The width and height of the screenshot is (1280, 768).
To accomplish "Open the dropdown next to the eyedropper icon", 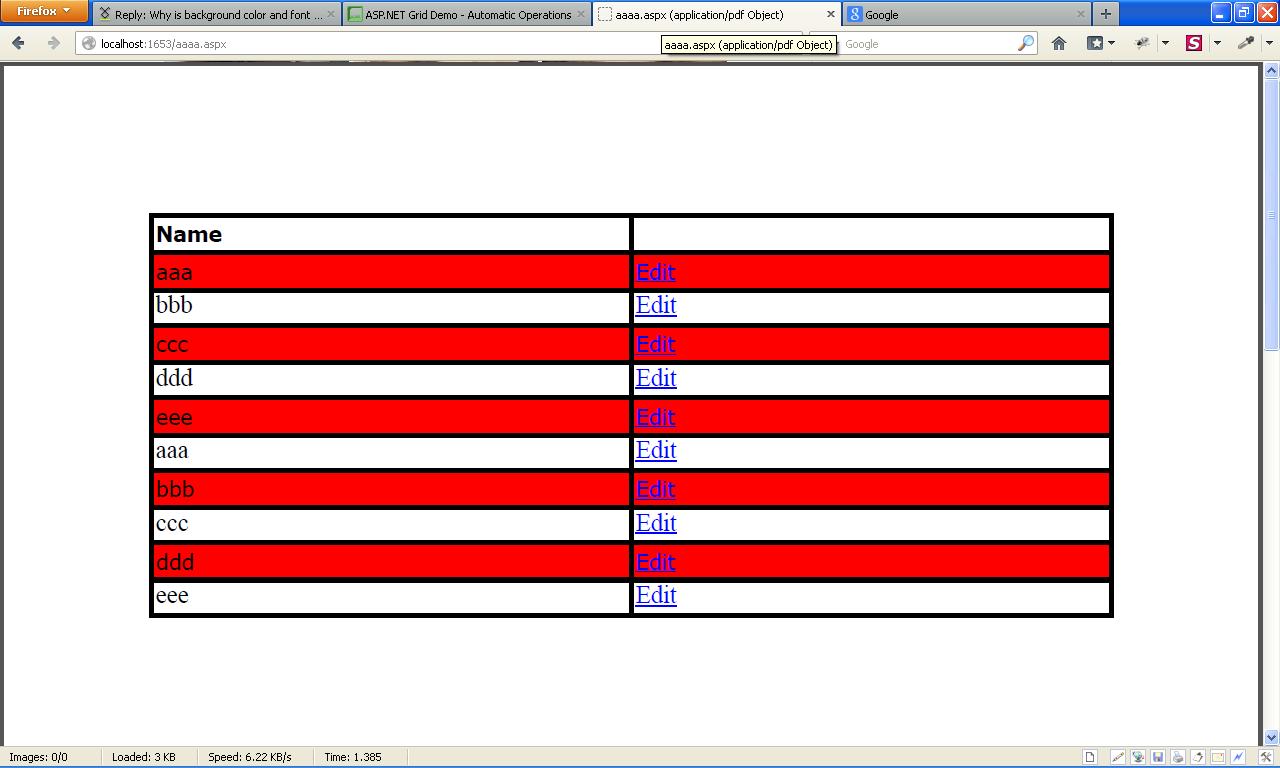I will 1268,44.
